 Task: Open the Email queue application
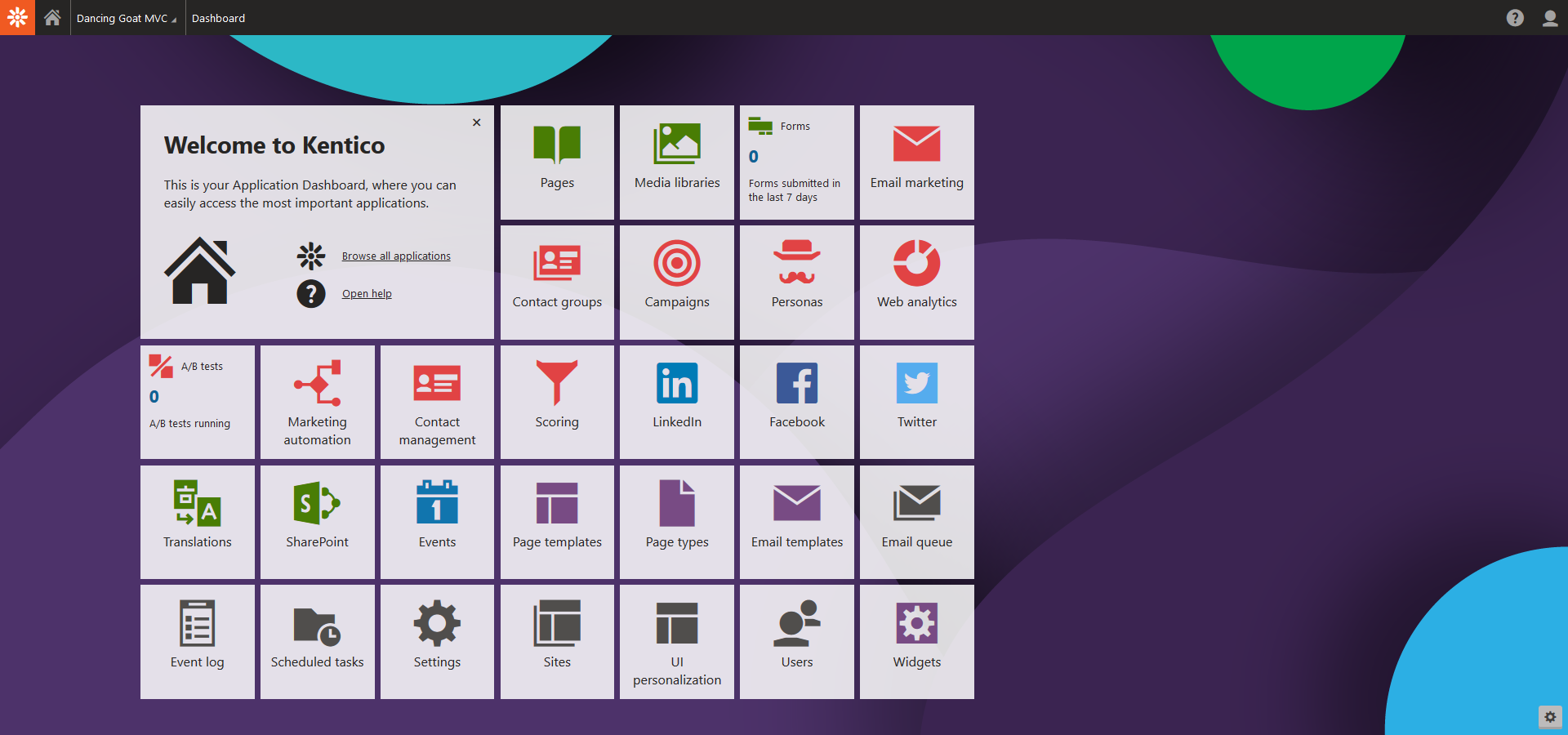917,522
